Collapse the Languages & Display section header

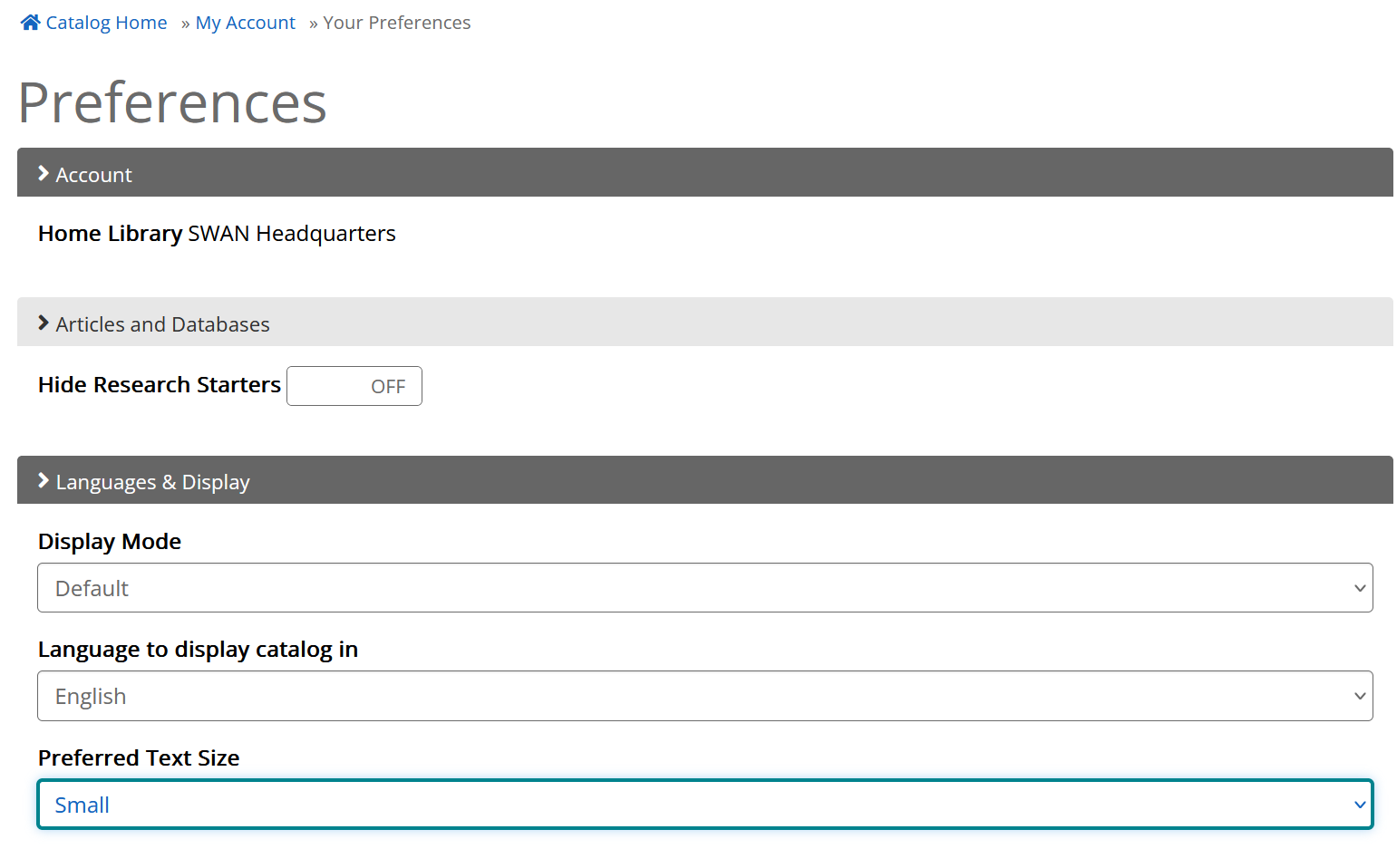pos(704,480)
